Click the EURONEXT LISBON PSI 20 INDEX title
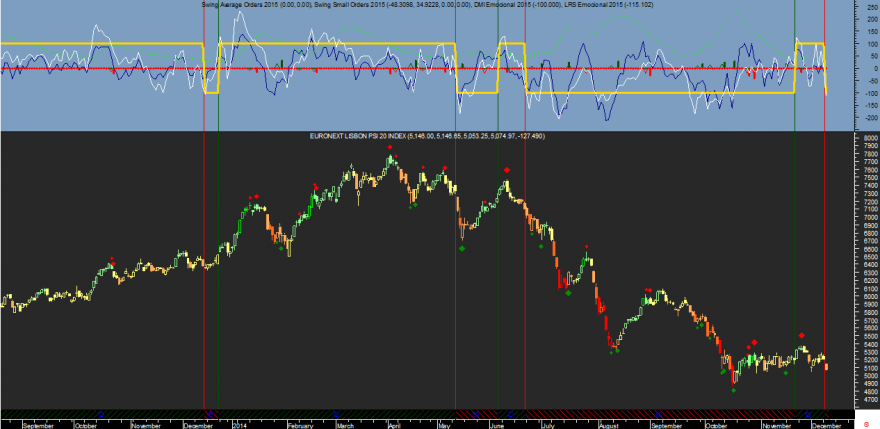This screenshot has height=429, width=880. pyautogui.click(x=357, y=136)
